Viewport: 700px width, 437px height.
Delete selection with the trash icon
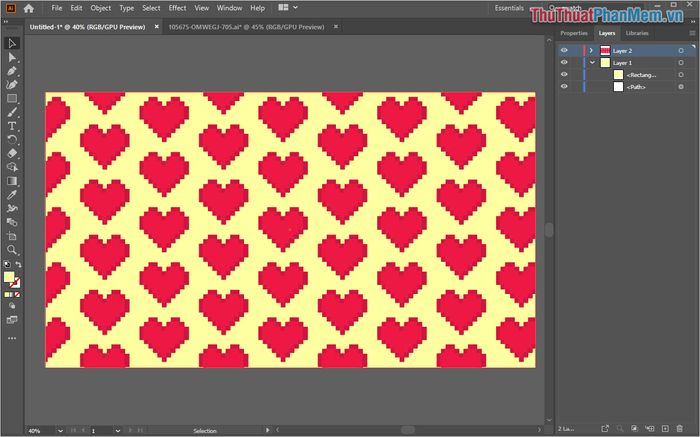point(680,429)
